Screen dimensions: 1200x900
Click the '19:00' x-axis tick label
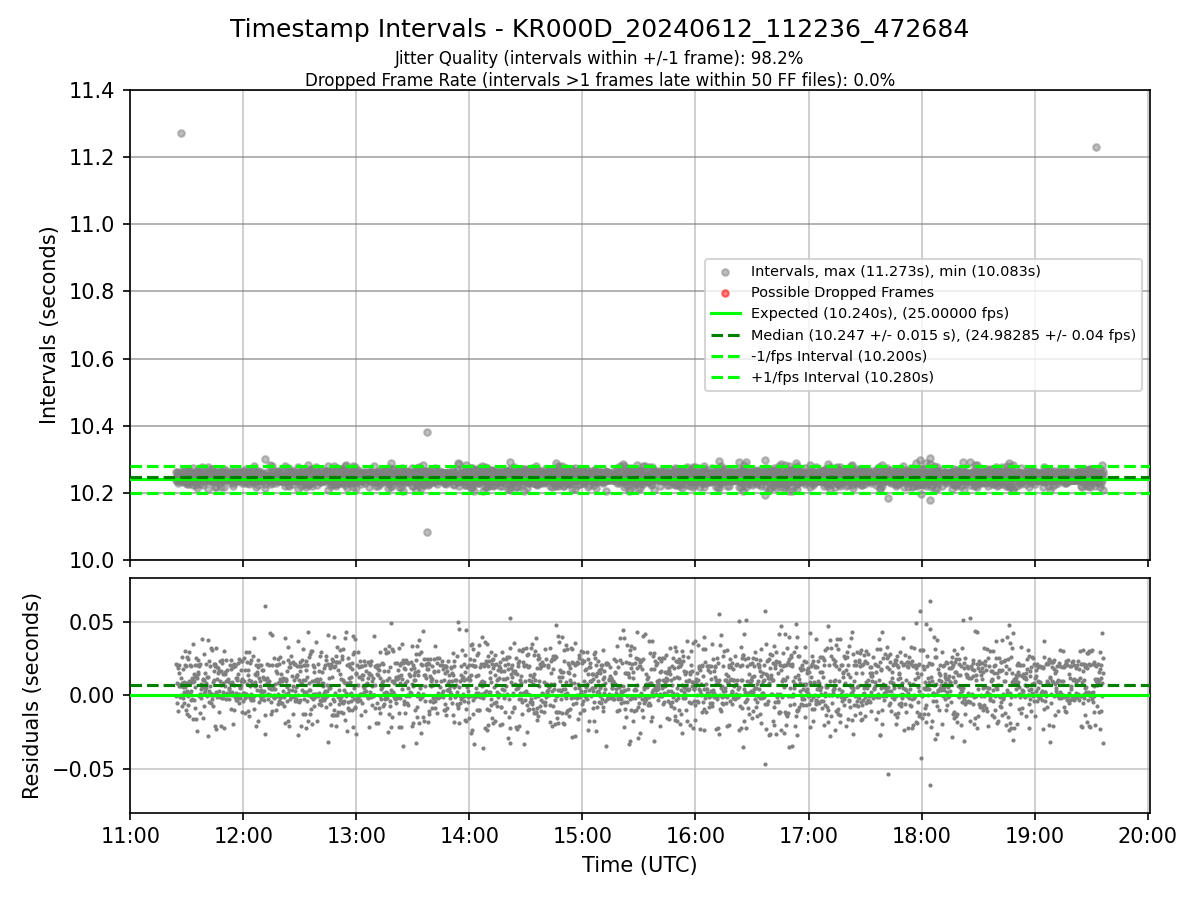tap(1034, 835)
